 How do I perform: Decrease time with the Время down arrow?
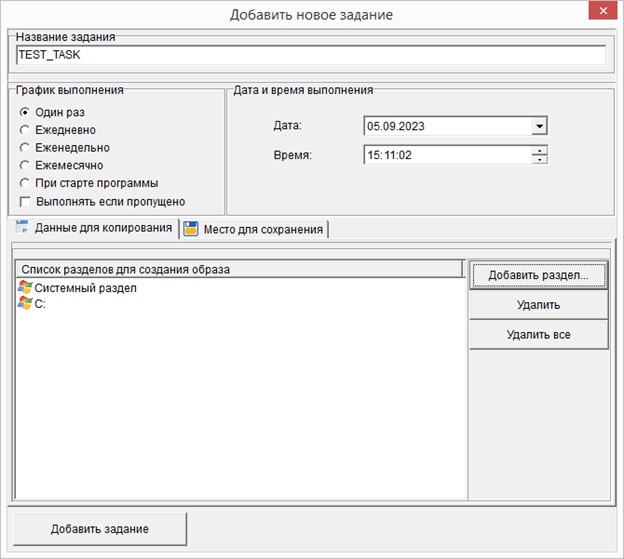[540, 160]
